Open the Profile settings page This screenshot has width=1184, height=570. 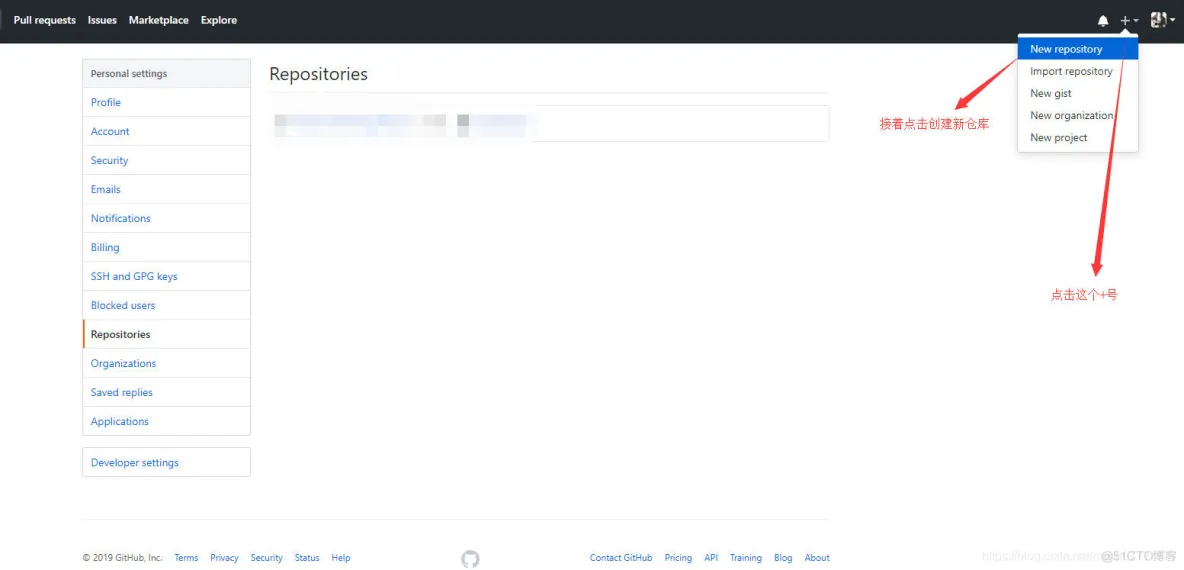tap(106, 103)
